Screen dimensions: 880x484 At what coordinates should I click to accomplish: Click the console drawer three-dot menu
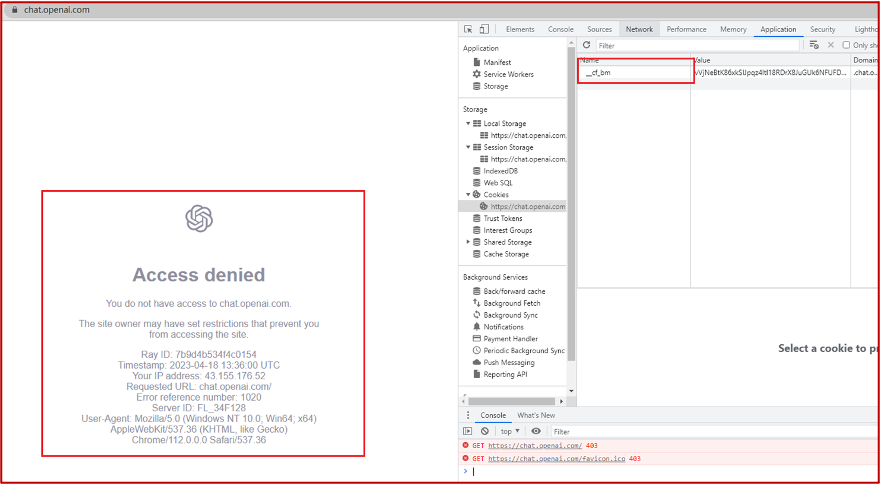468,415
